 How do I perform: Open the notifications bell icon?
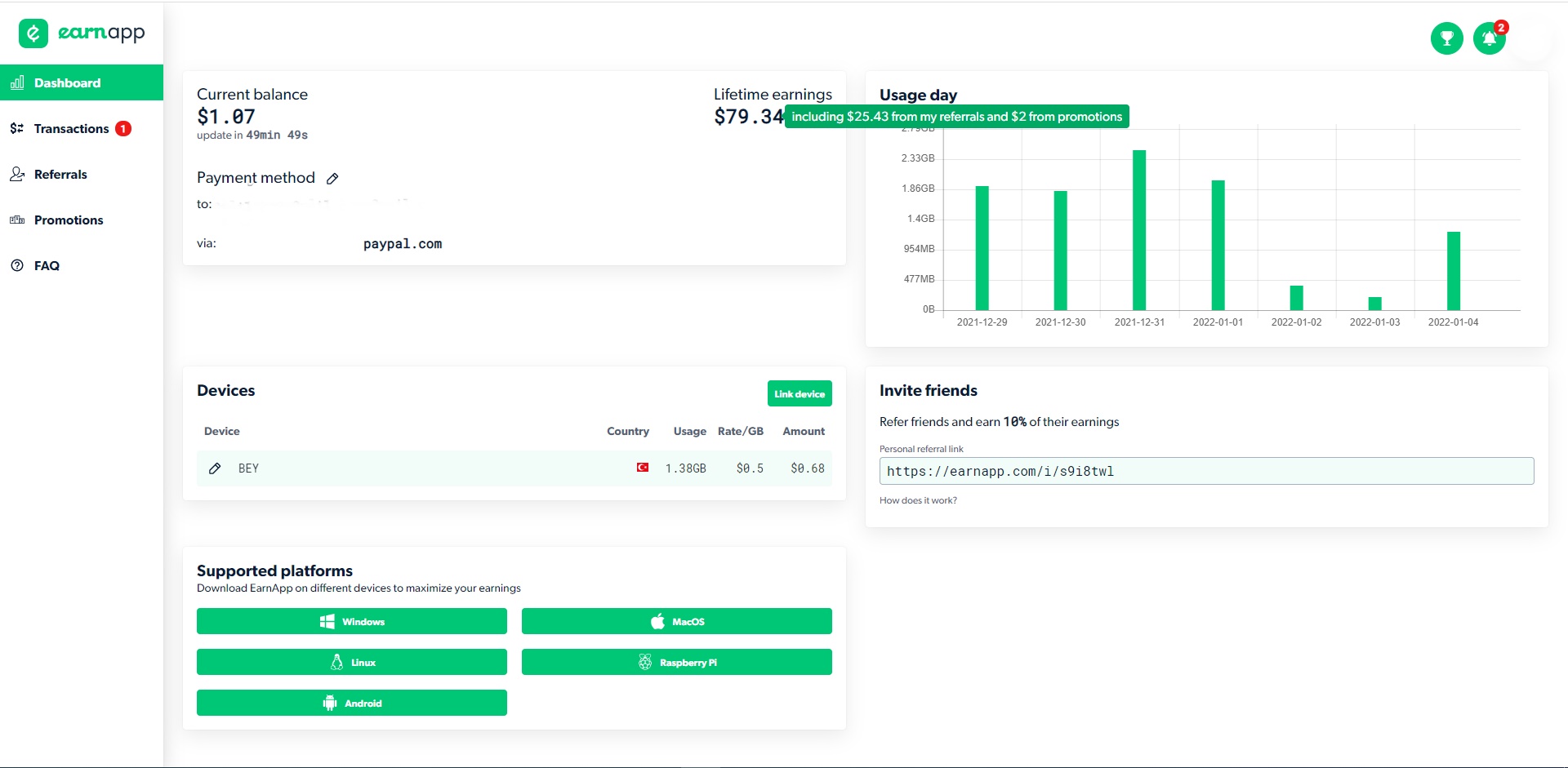[1489, 38]
